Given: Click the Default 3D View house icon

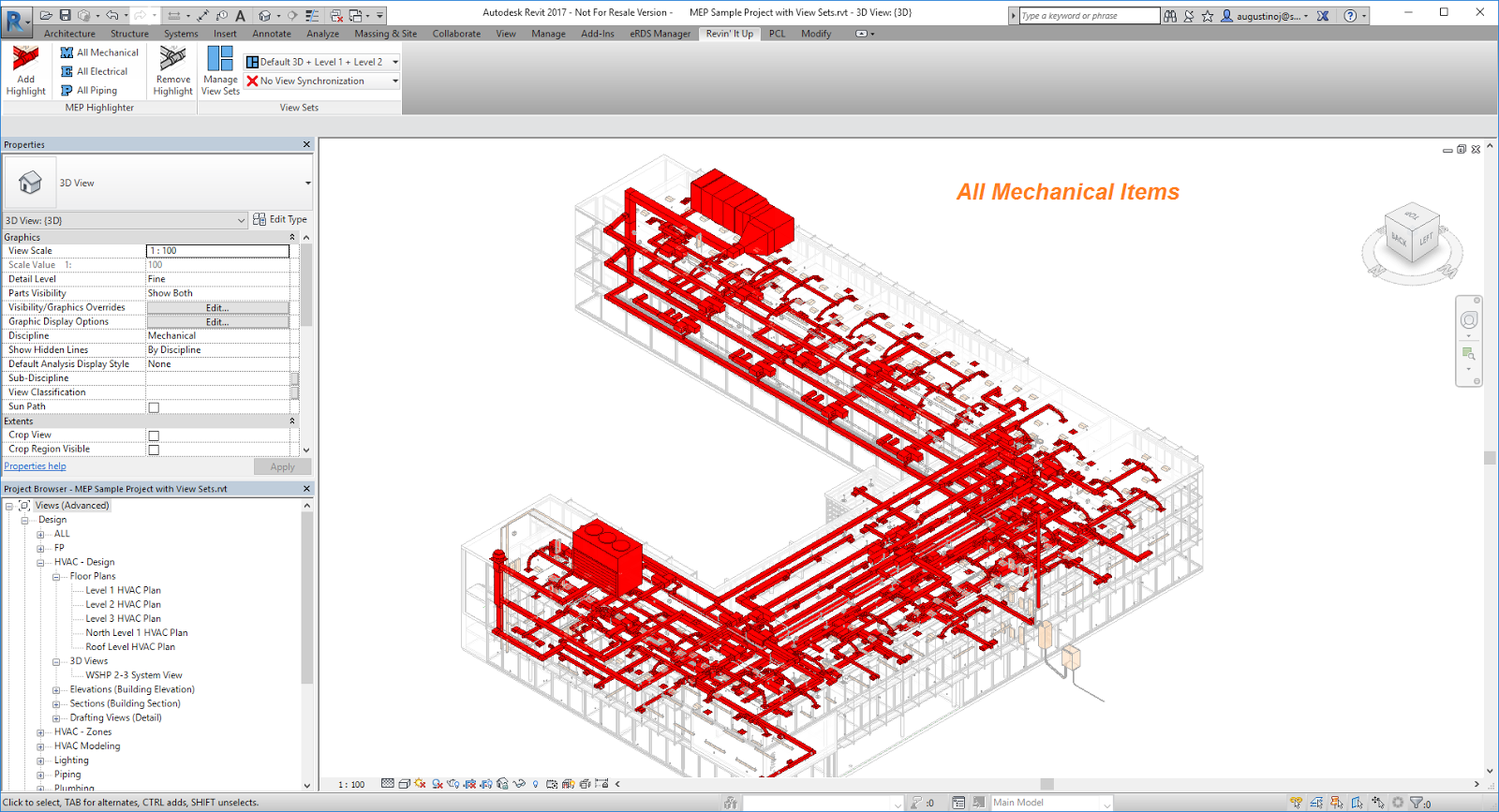Looking at the screenshot, I should point(265,15).
